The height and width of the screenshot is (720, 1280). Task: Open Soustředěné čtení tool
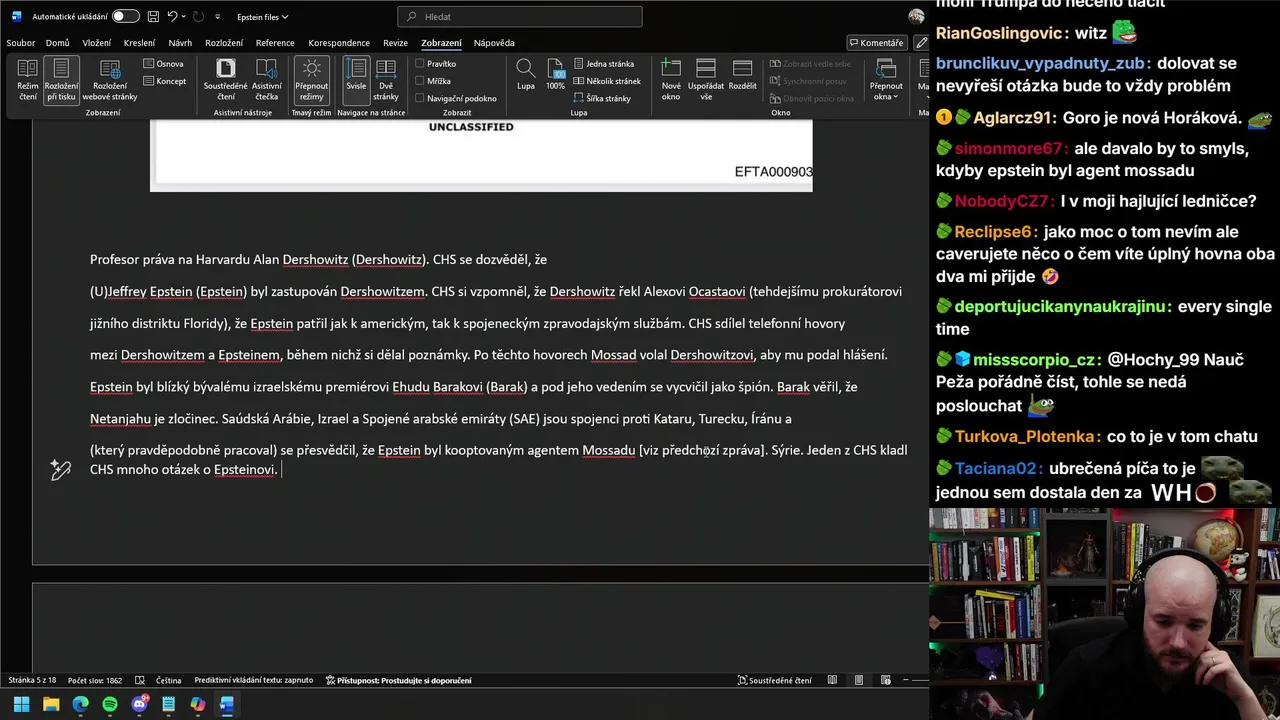(226, 80)
